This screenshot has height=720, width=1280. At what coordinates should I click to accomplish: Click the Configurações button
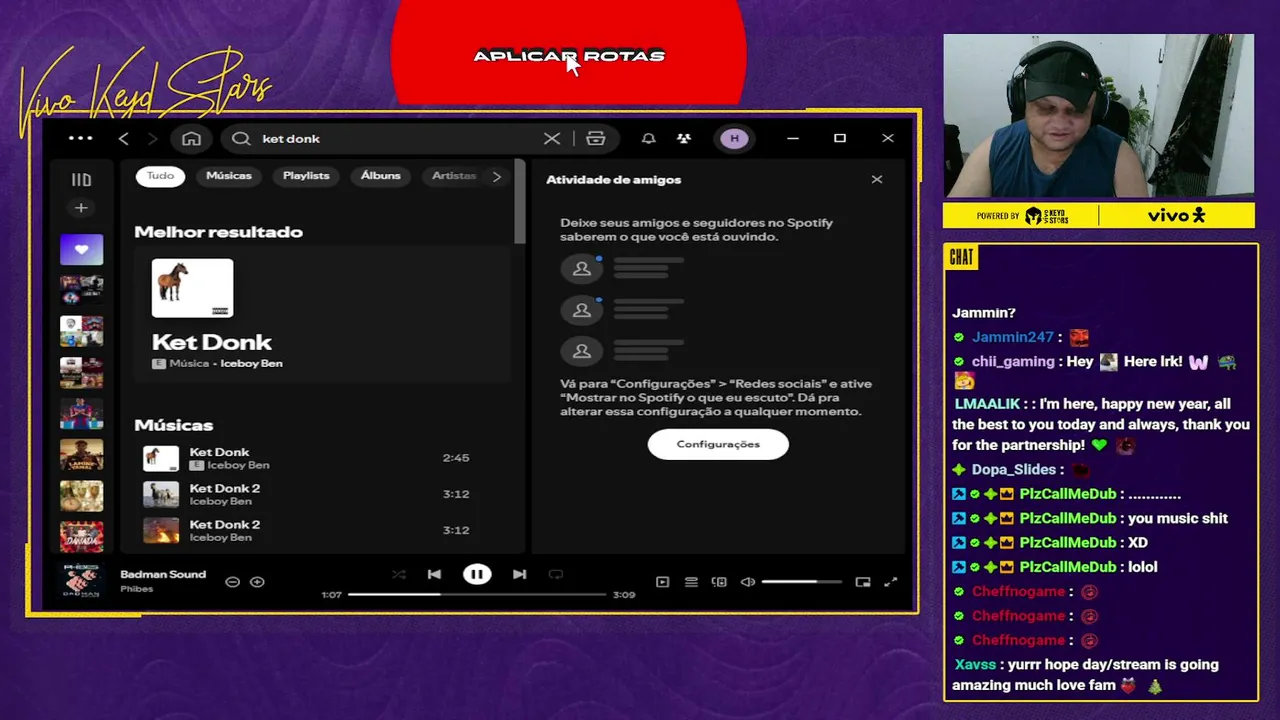click(718, 444)
